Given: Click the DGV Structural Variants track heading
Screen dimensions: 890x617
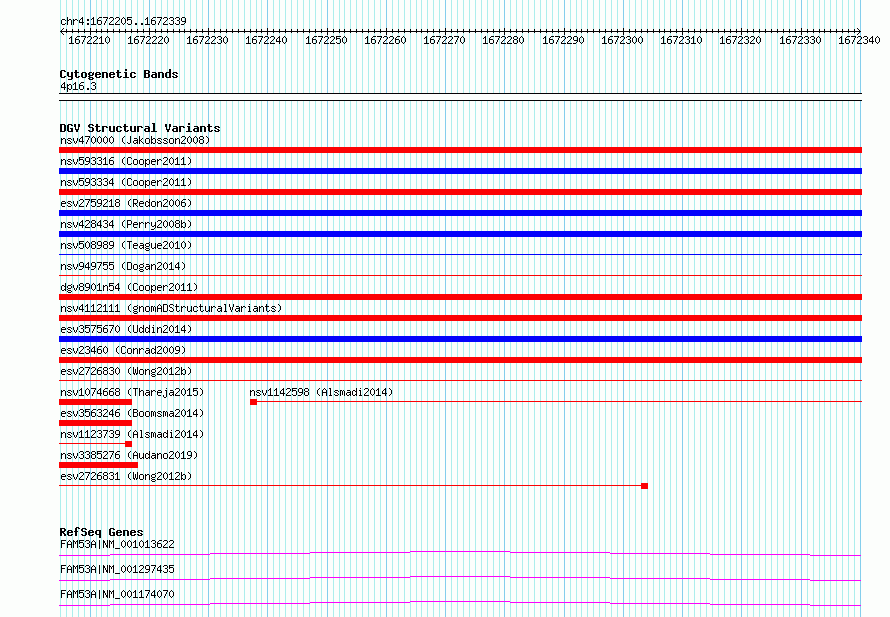Looking at the screenshot, I should point(140,128).
